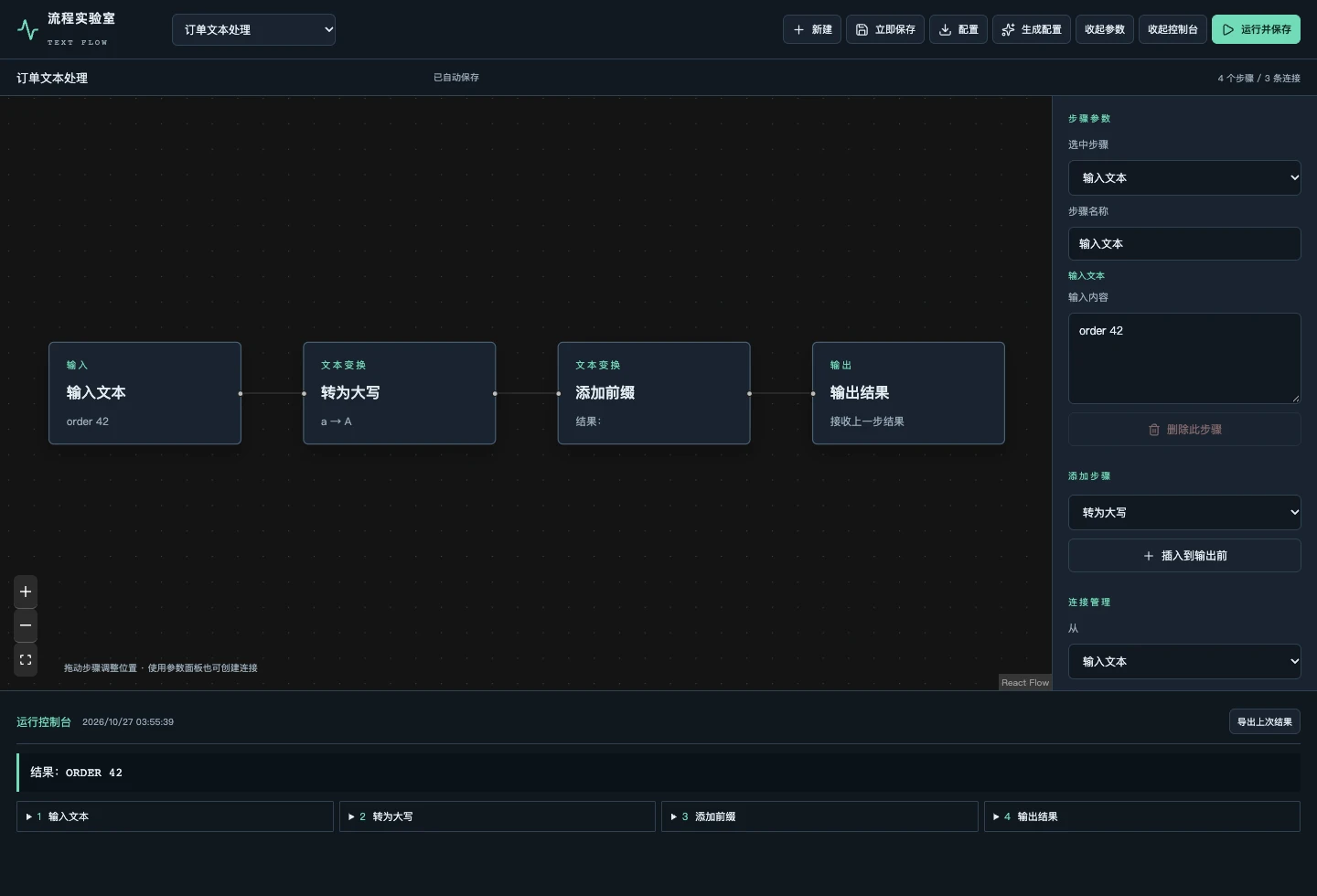Click the 4 个步骤 / 3 条连接 counter

[1258, 78]
